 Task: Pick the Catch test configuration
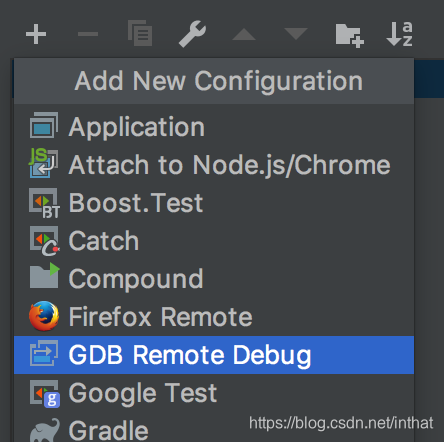tap(214, 241)
